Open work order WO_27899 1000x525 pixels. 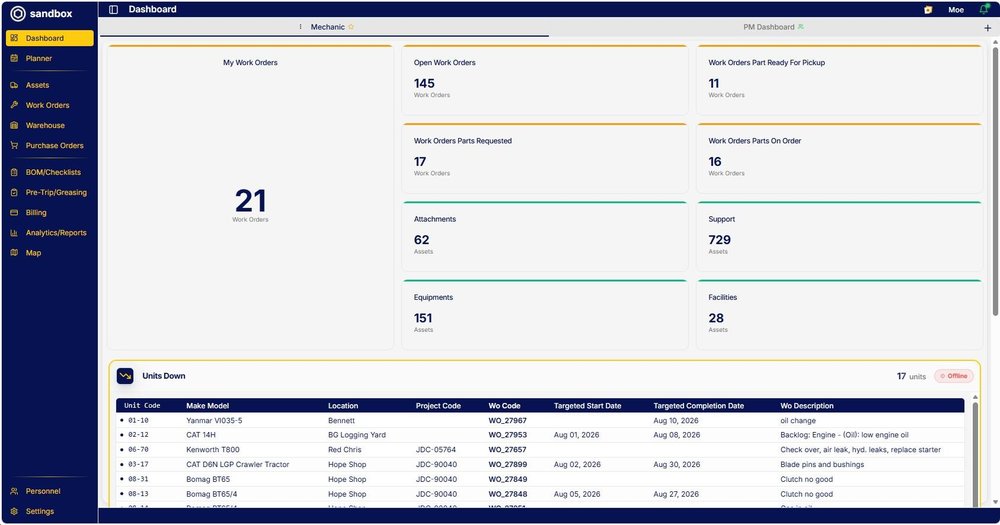(508, 464)
